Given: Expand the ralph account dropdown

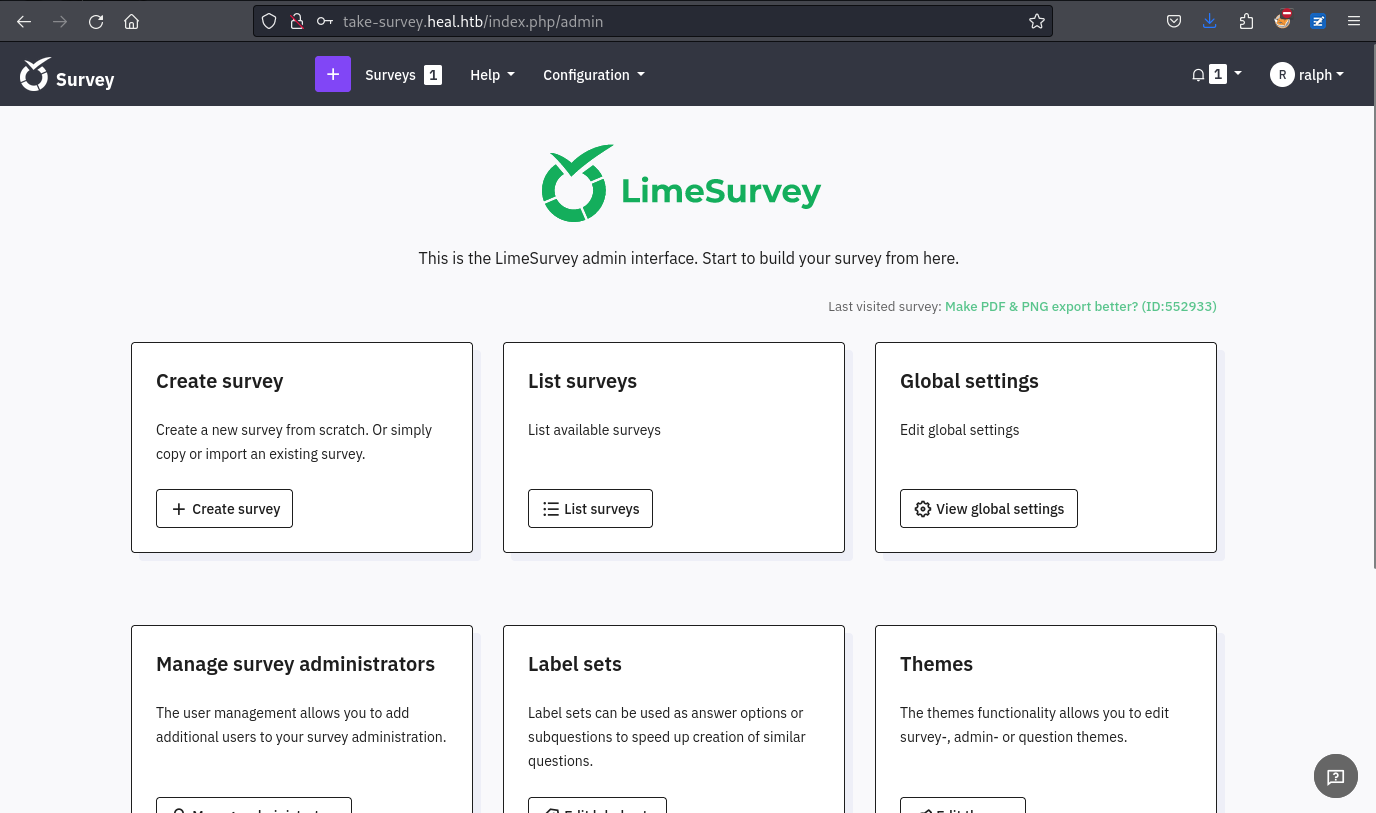Looking at the screenshot, I should tap(1321, 75).
